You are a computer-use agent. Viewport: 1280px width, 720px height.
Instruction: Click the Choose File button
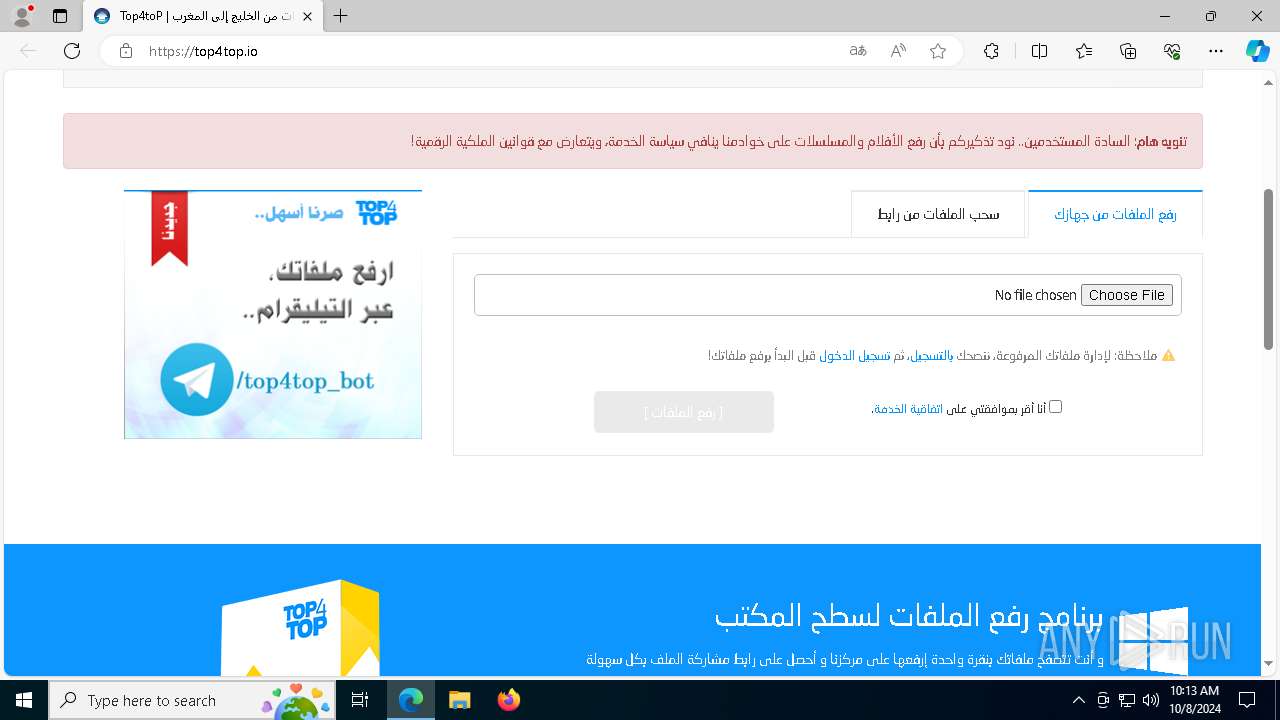(1127, 295)
